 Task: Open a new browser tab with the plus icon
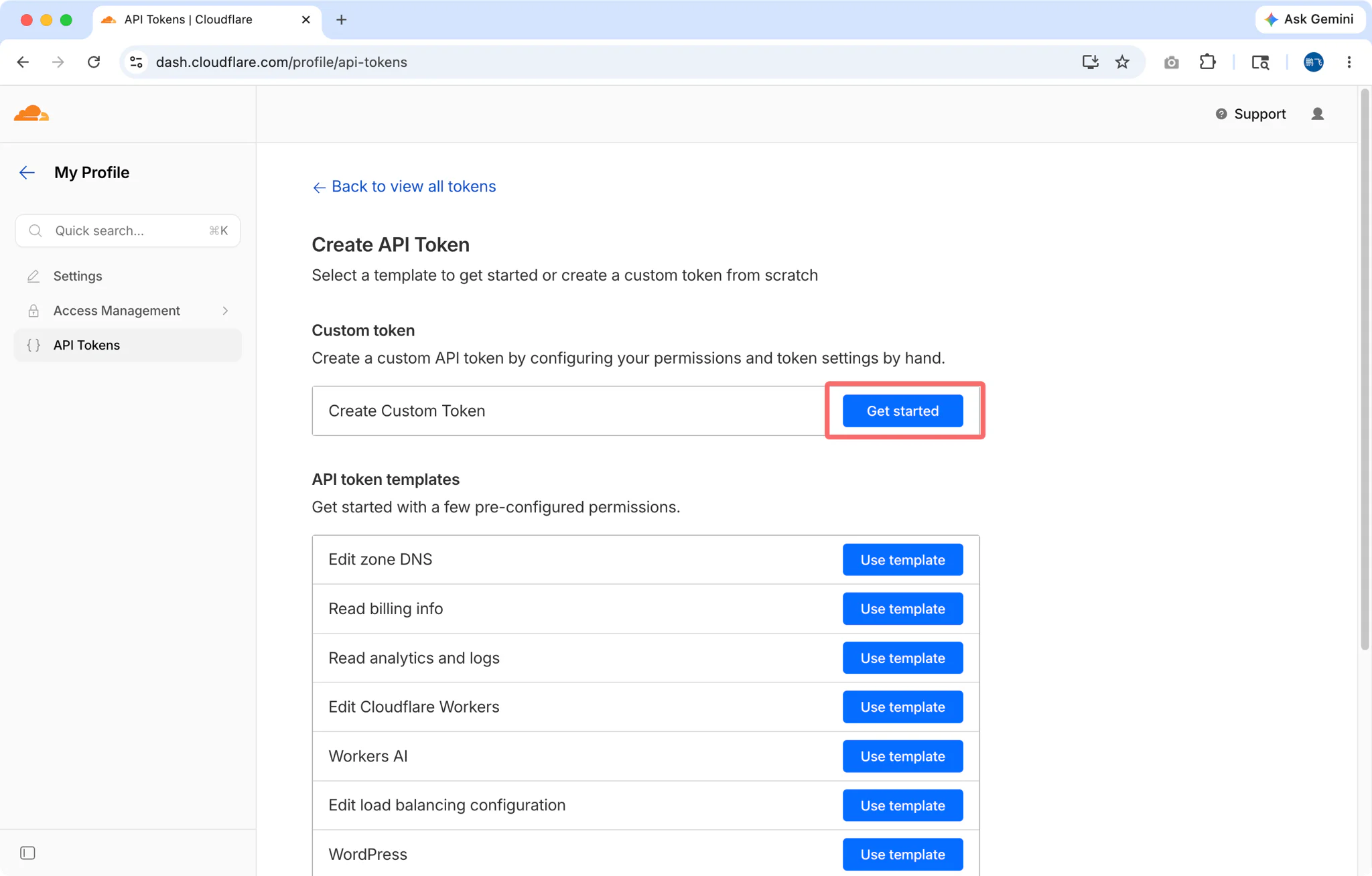pyautogui.click(x=341, y=19)
